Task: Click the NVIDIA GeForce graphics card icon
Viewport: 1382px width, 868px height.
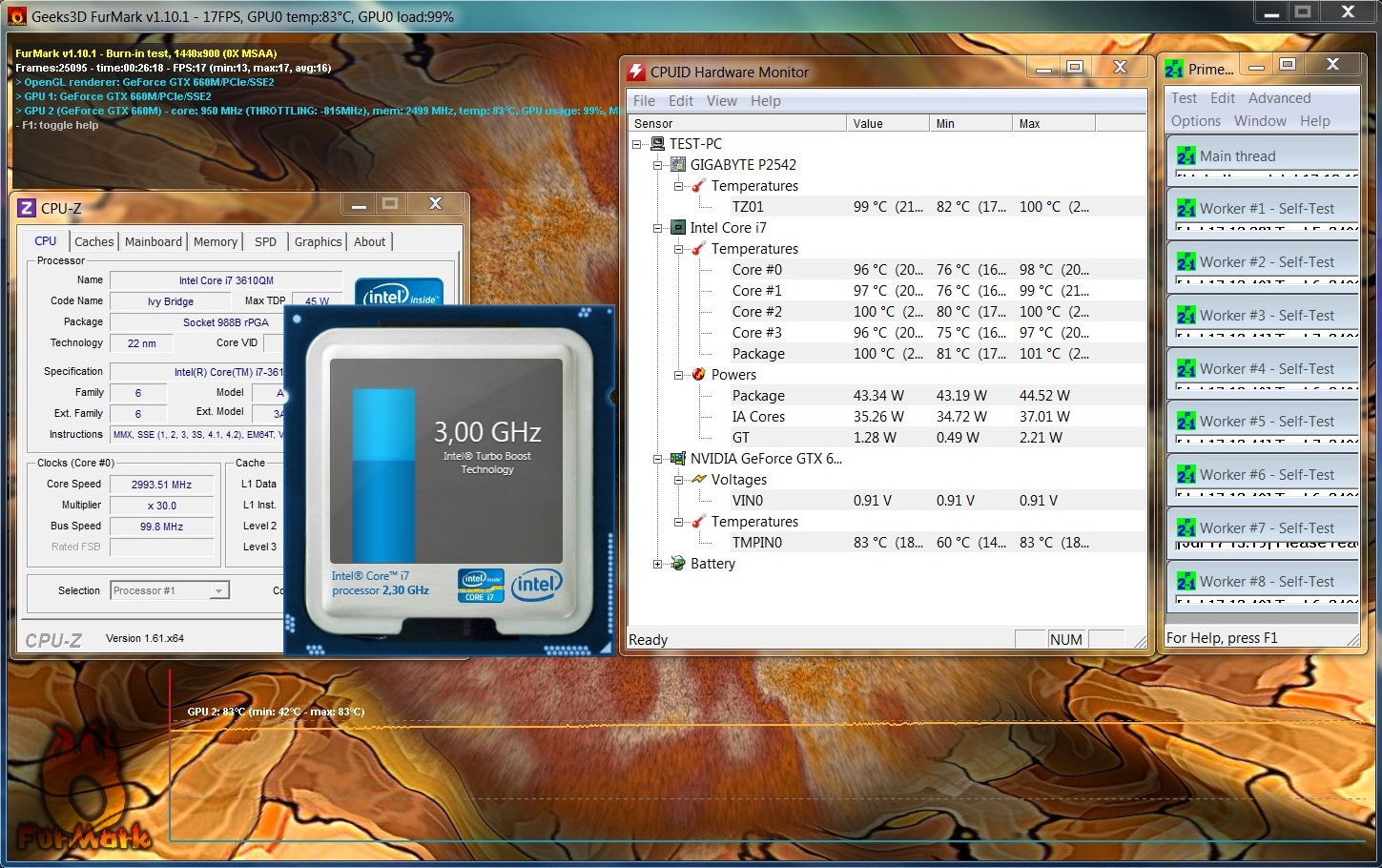Action: point(678,459)
